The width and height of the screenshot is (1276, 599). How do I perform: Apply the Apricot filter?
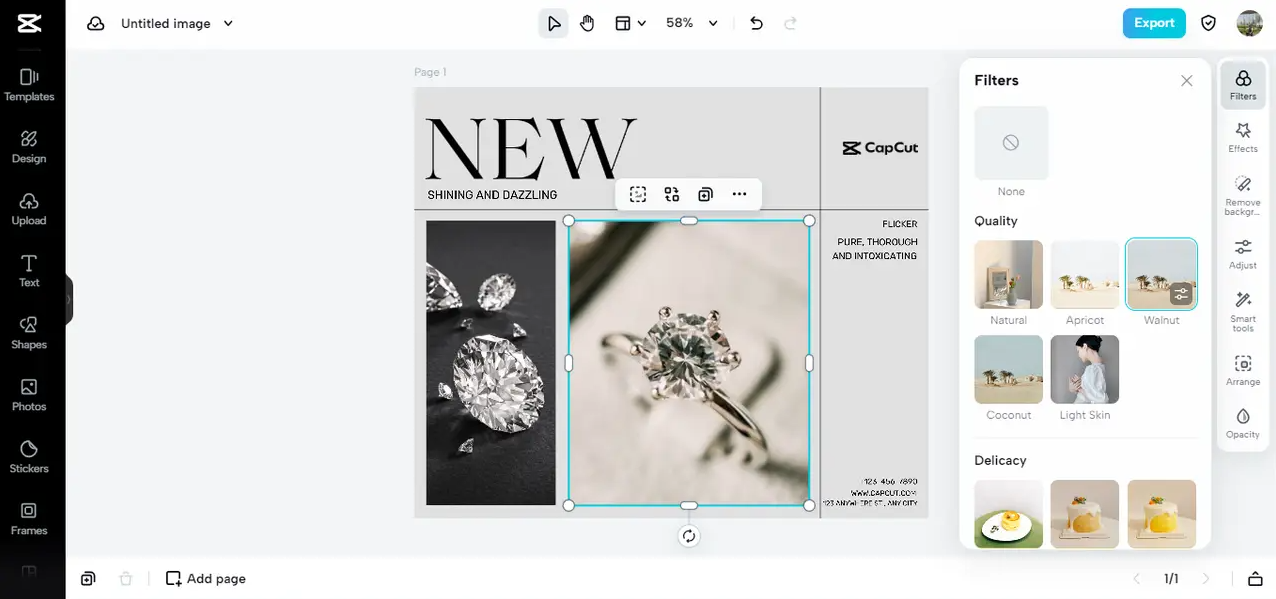[x=1085, y=274]
